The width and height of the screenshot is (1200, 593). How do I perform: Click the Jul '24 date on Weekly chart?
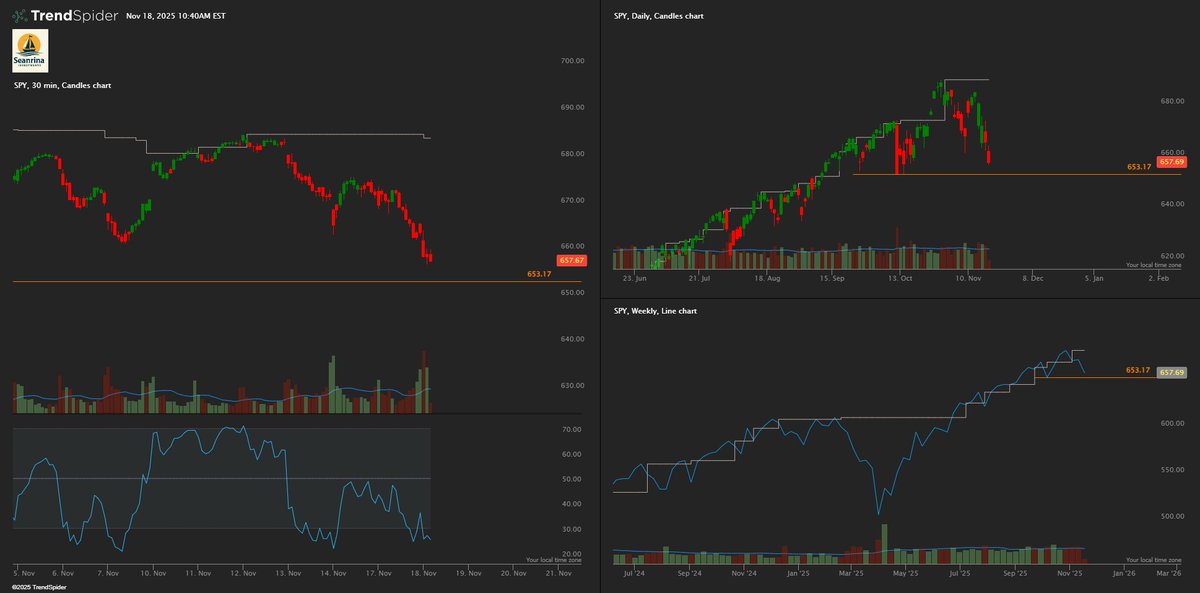click(634, 575)
